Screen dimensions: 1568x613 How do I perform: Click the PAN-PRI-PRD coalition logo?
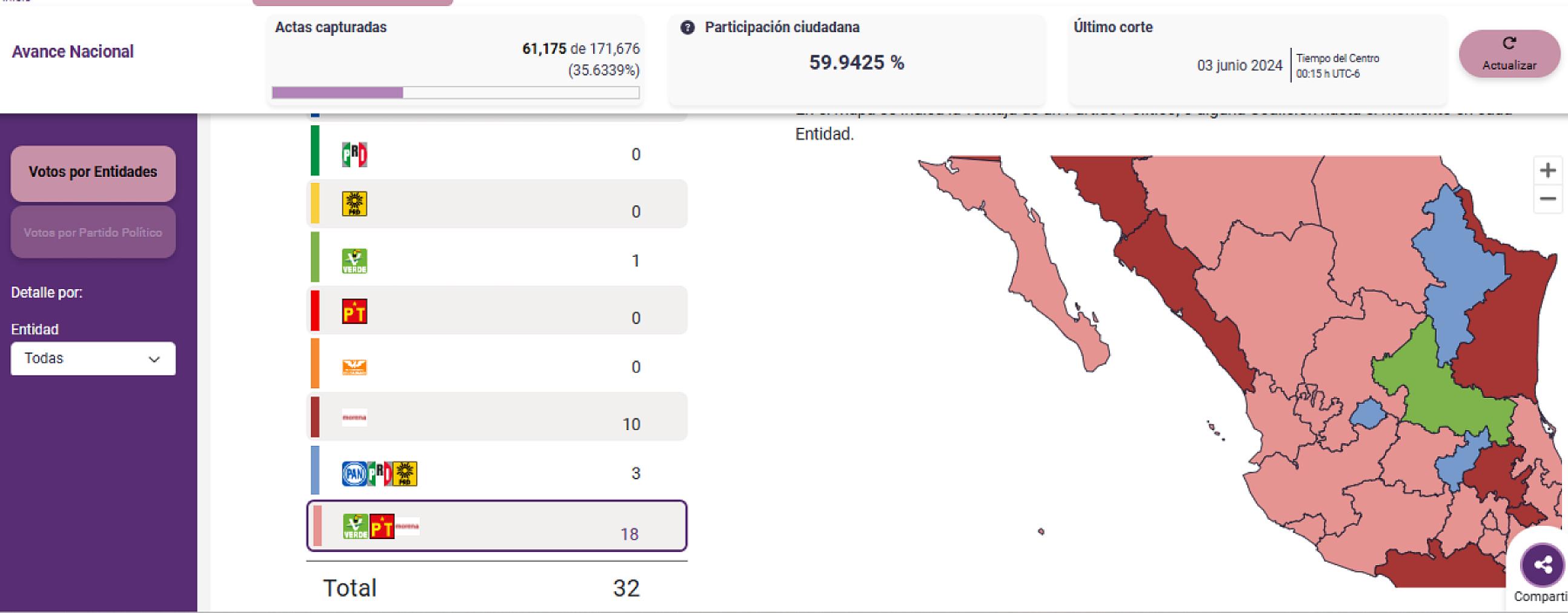tap(380, 474)
